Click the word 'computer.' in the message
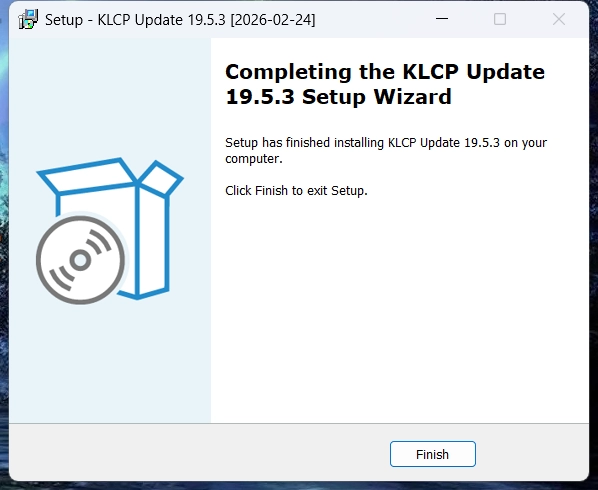Image resolution: width=598 pixels, height=490 pixels. point(254,159)
